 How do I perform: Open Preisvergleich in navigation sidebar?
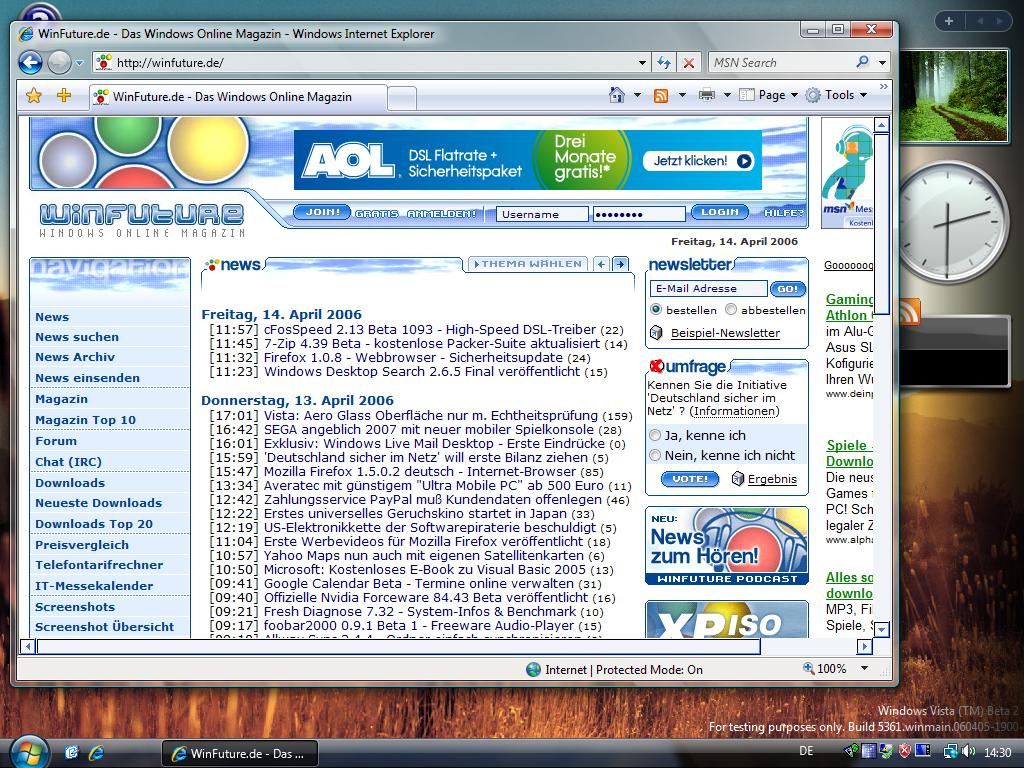(x=82, y=545)
